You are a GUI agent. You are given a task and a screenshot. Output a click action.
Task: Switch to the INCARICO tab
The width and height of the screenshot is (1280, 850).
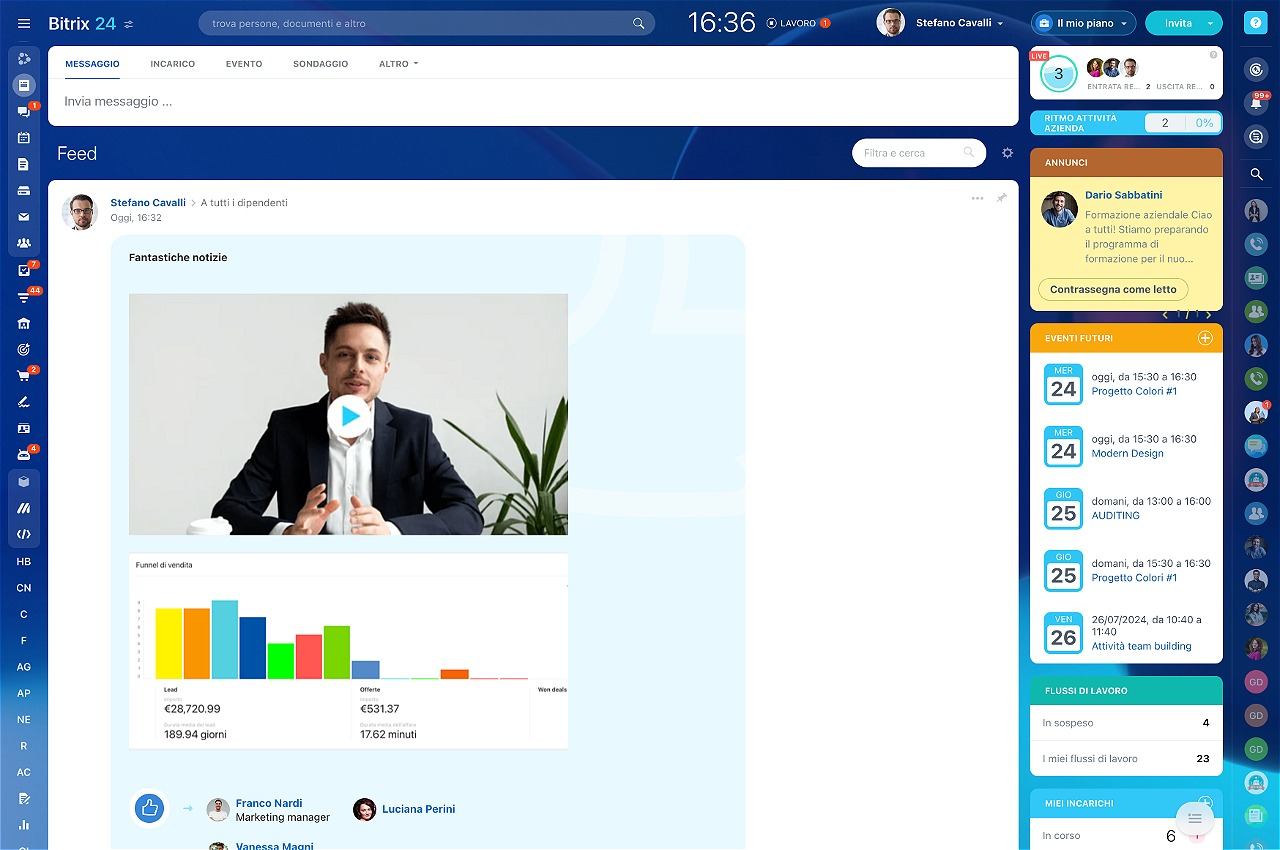[x=172, y=64]
